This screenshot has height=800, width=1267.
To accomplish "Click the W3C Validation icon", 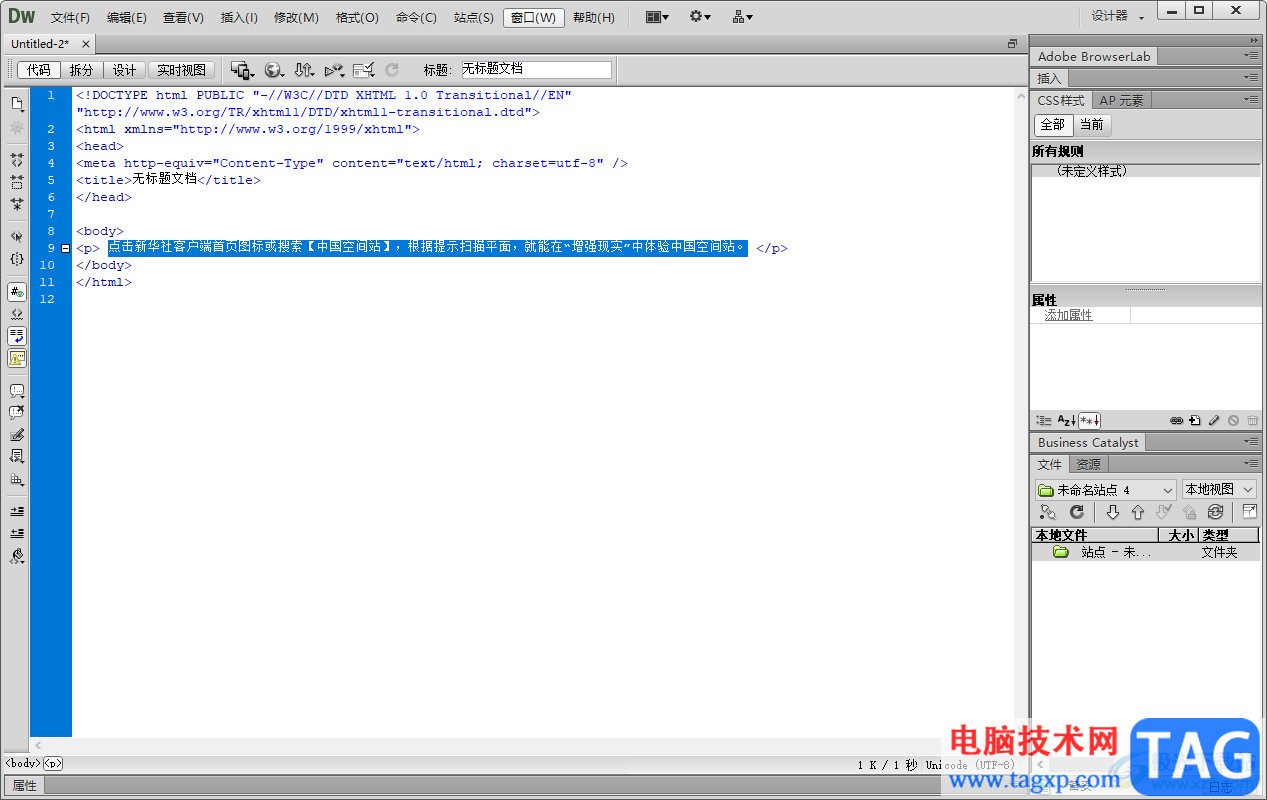I will [334, 70].
